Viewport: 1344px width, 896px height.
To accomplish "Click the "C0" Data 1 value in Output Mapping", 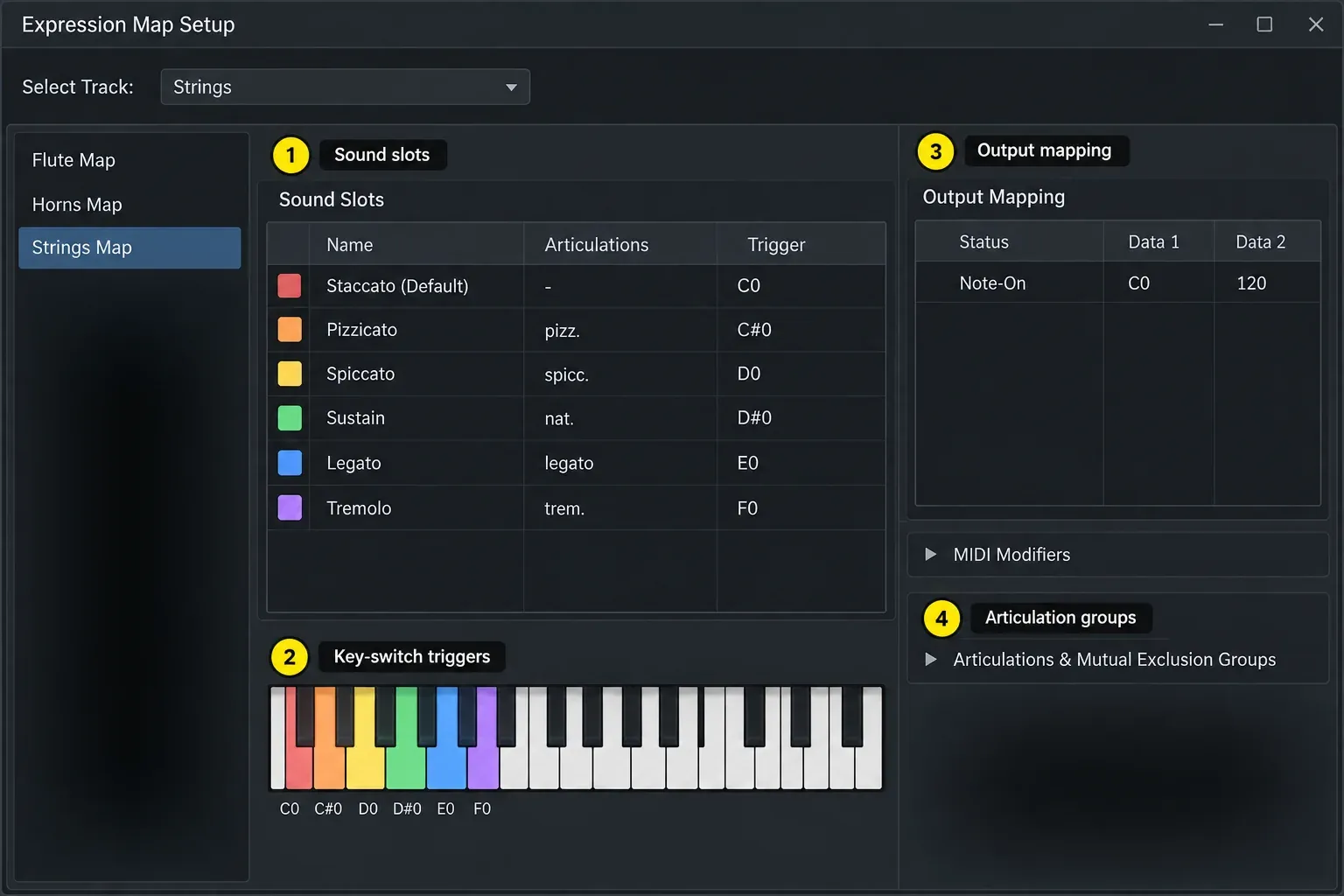I will point(1138,283).
